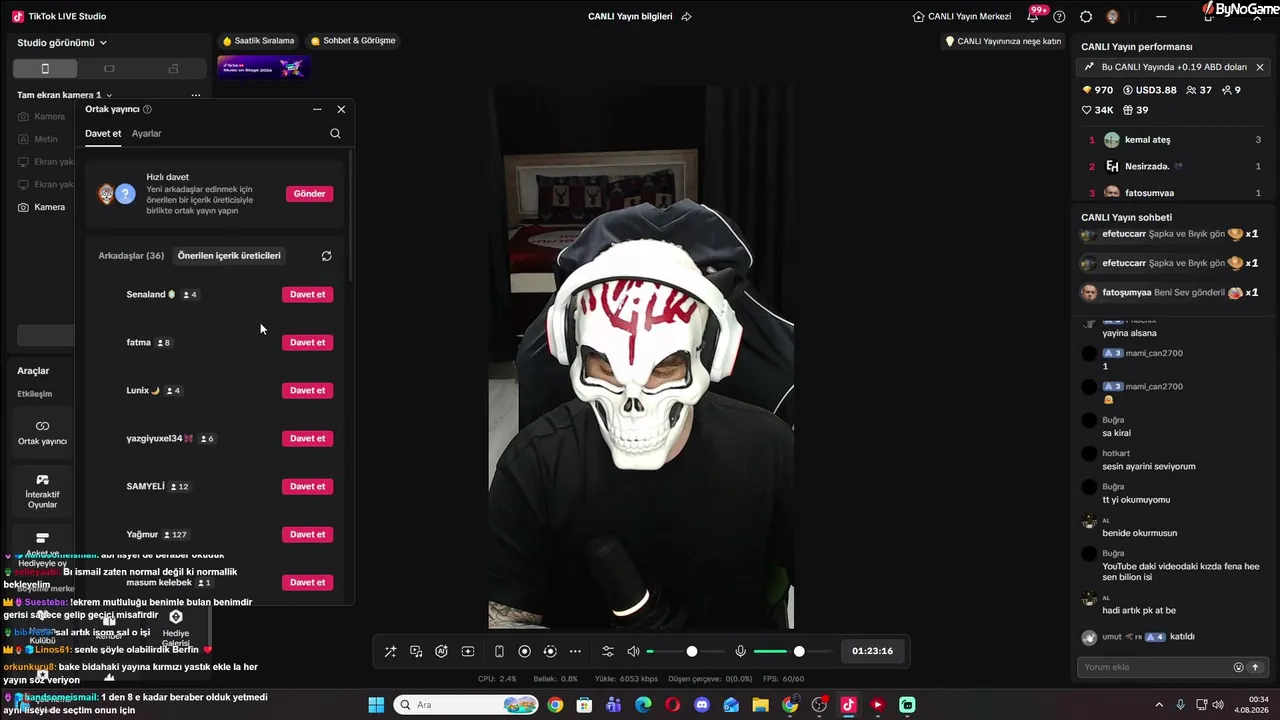Switch to the Davet et tab
The image size is (1280, 720).
coord(103,133)
